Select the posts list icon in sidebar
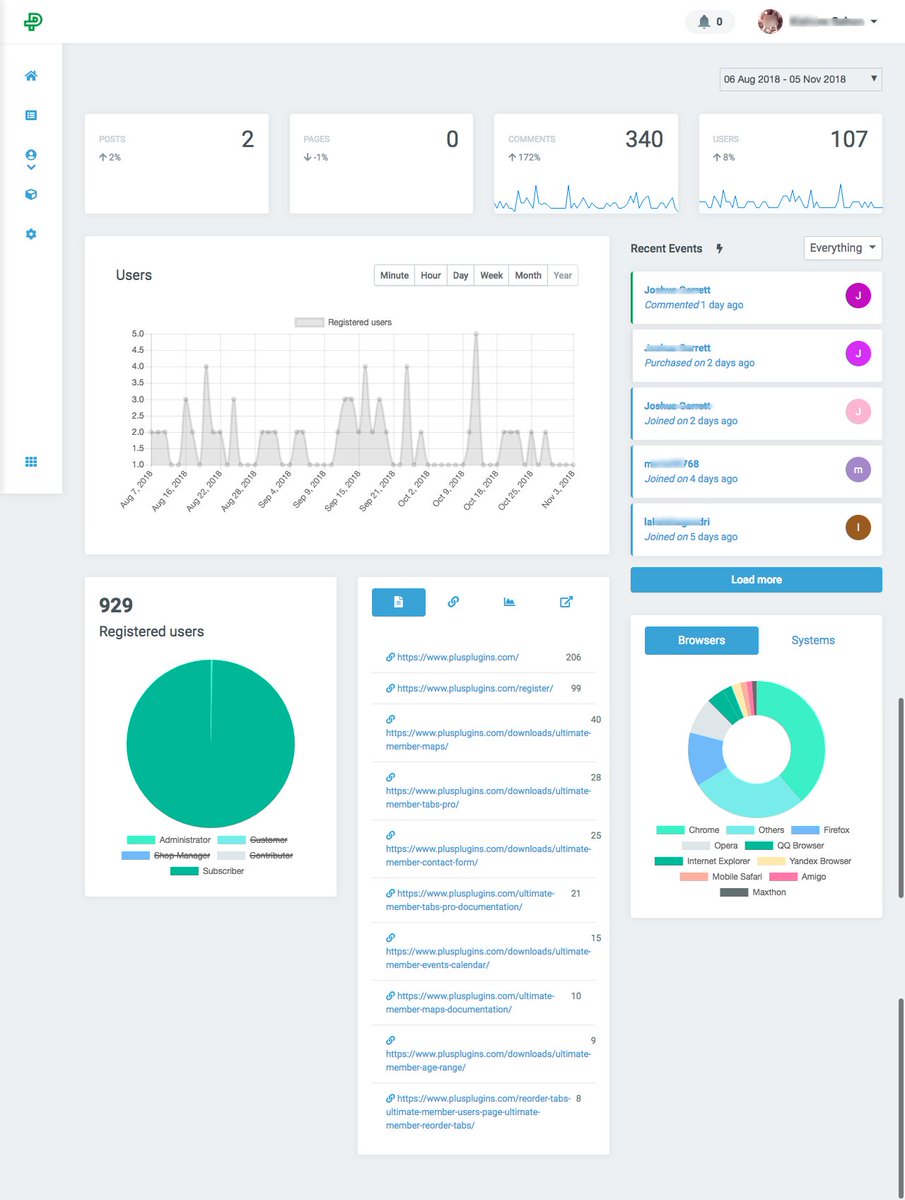 click(x=30, y=115)
